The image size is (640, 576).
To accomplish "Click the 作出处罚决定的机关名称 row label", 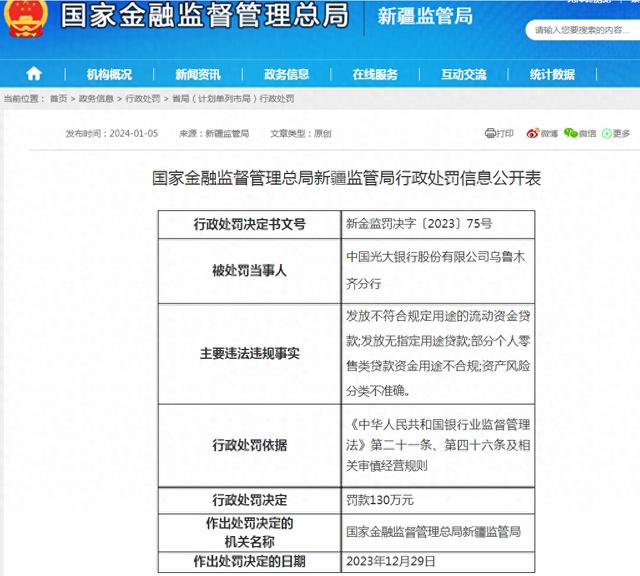I will click(x=249, y=532).
